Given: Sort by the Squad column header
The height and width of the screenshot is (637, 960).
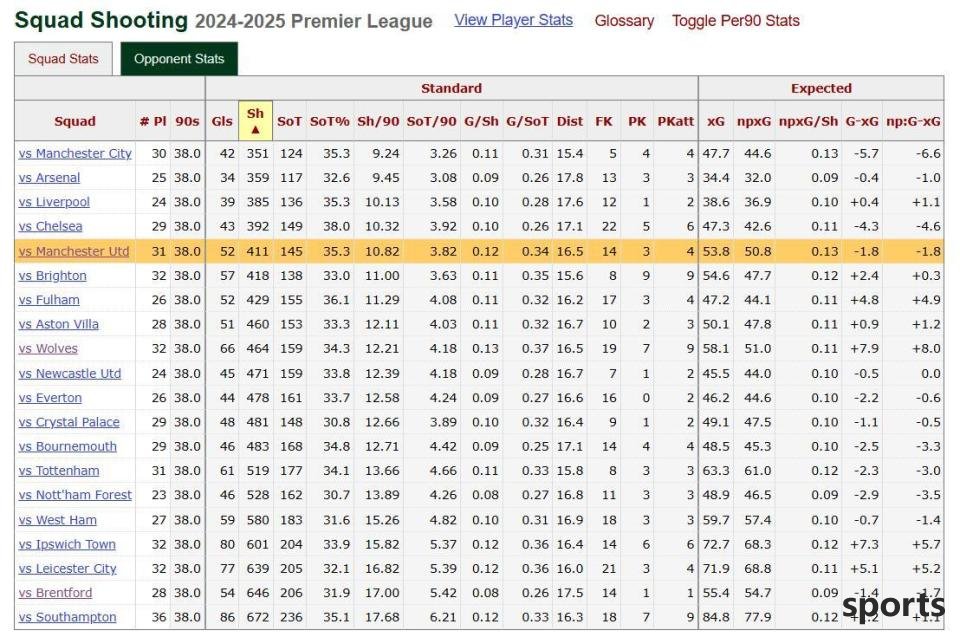Looking at the screenshot, I should (75, 121).
